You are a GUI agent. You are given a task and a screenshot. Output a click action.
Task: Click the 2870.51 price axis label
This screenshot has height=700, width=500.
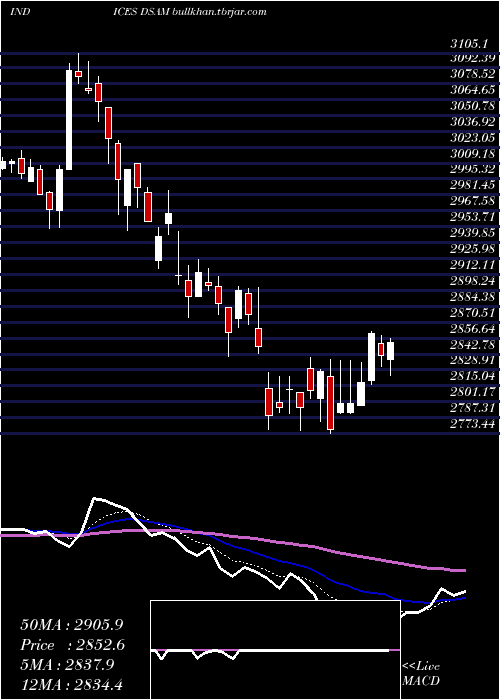click(473, 313)
